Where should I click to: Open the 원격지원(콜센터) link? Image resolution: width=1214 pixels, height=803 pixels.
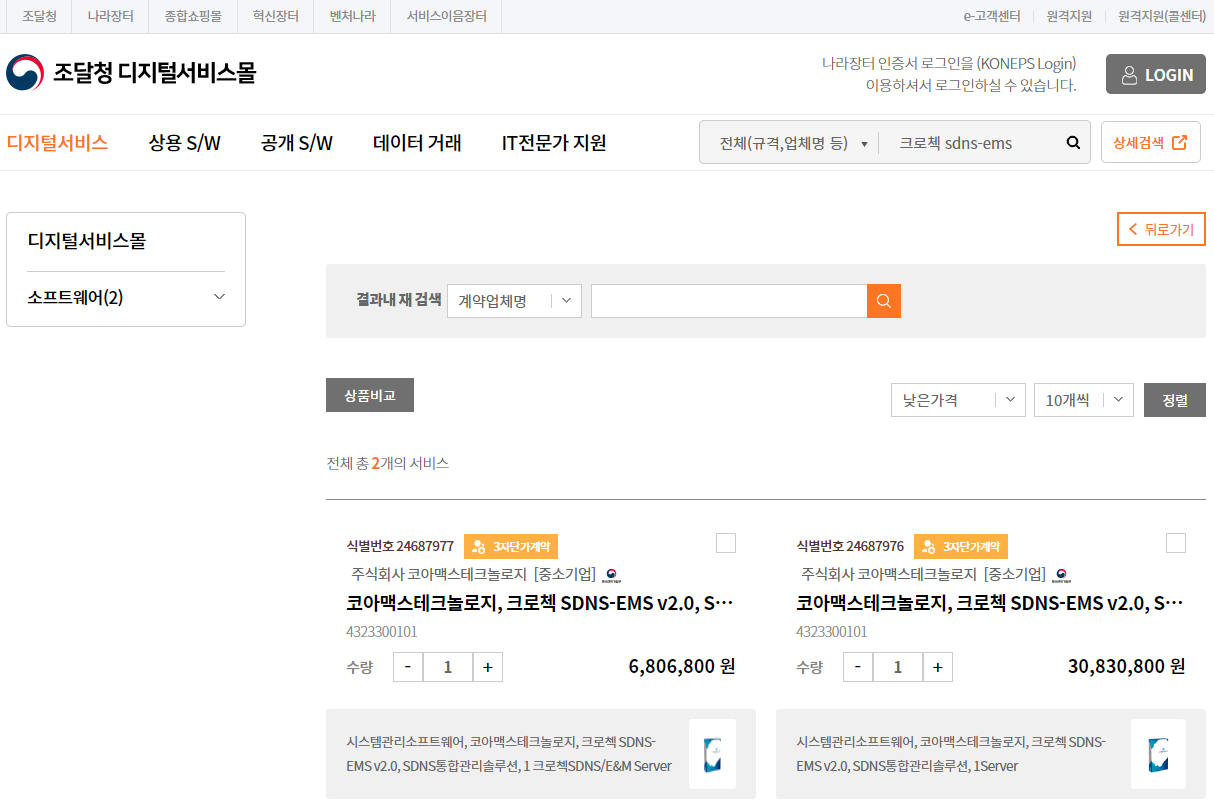click(x=1162, y=16)
